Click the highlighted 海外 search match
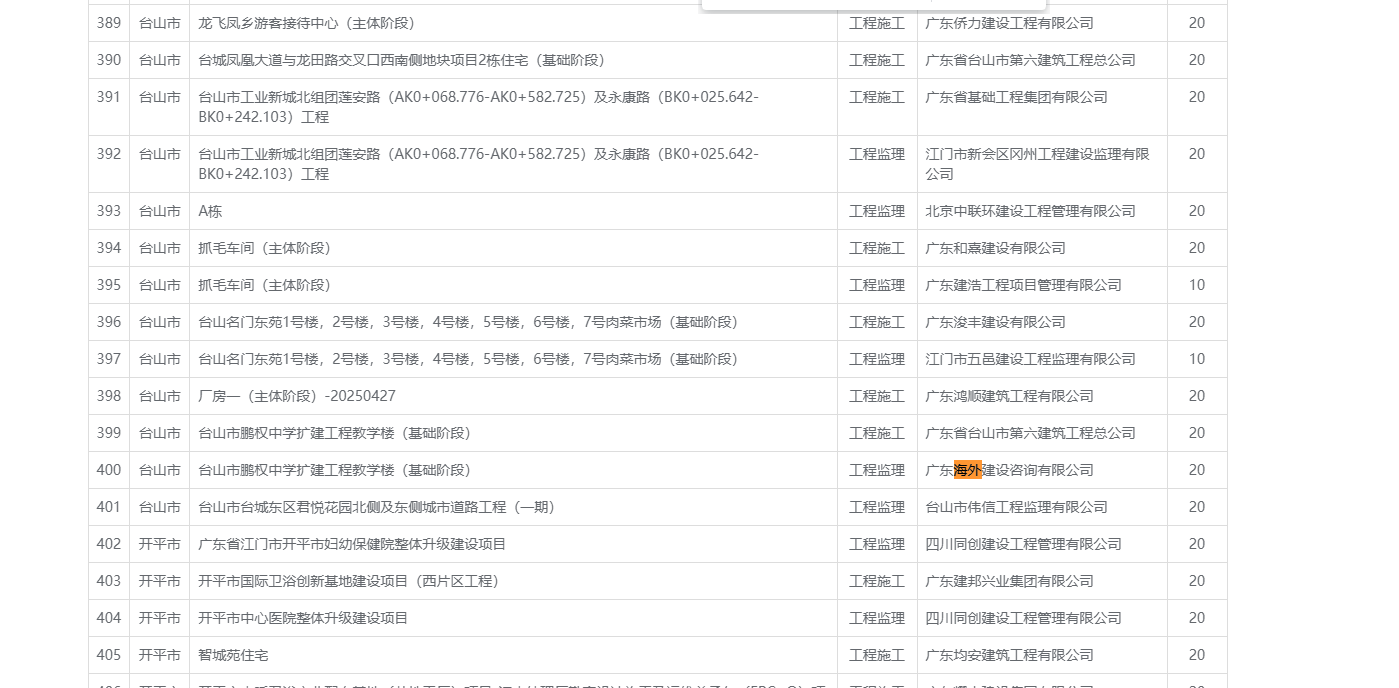1399x688 pixels. coord(967,470)
